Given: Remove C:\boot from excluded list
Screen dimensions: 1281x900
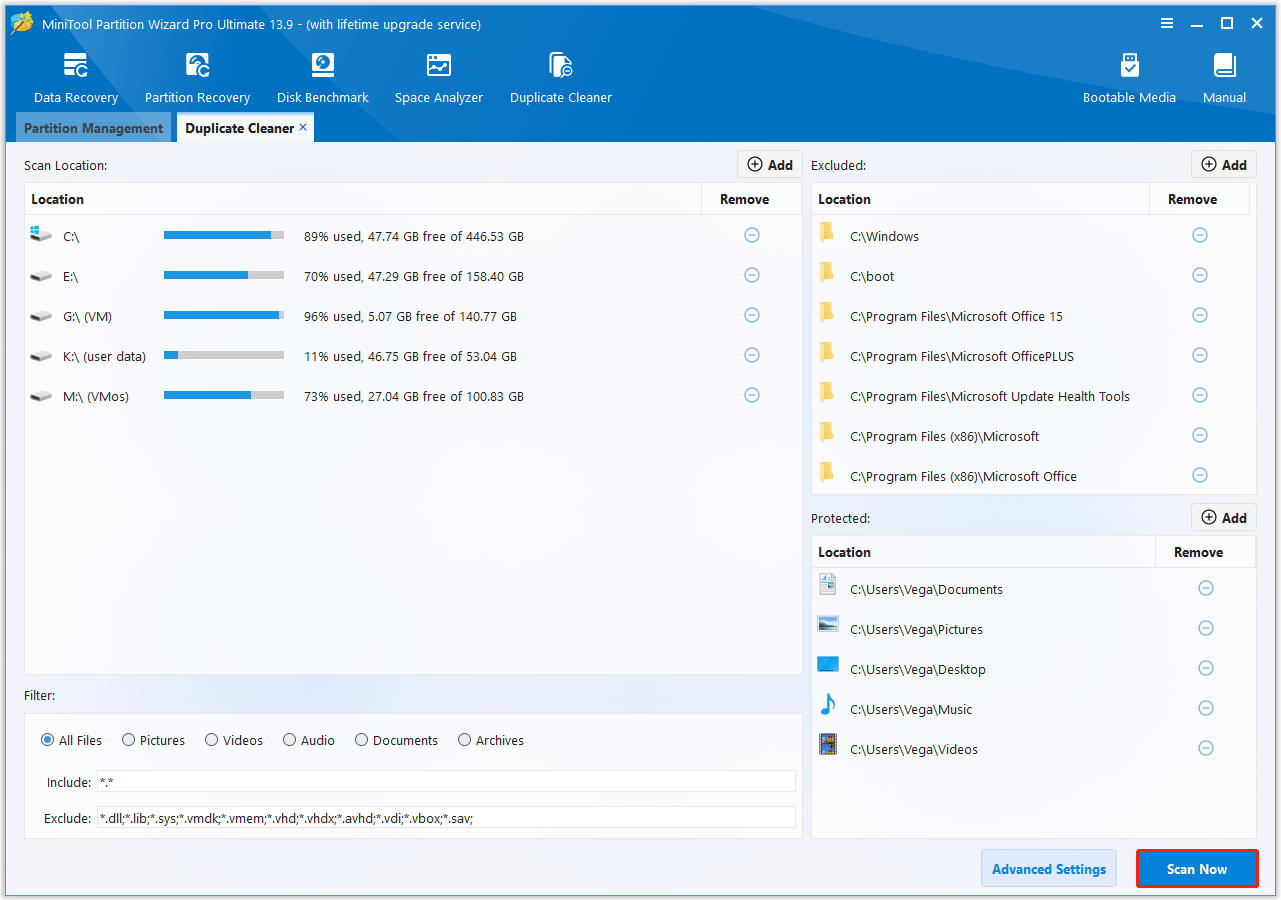Looking at the screenshot, I should [1200, 275].
